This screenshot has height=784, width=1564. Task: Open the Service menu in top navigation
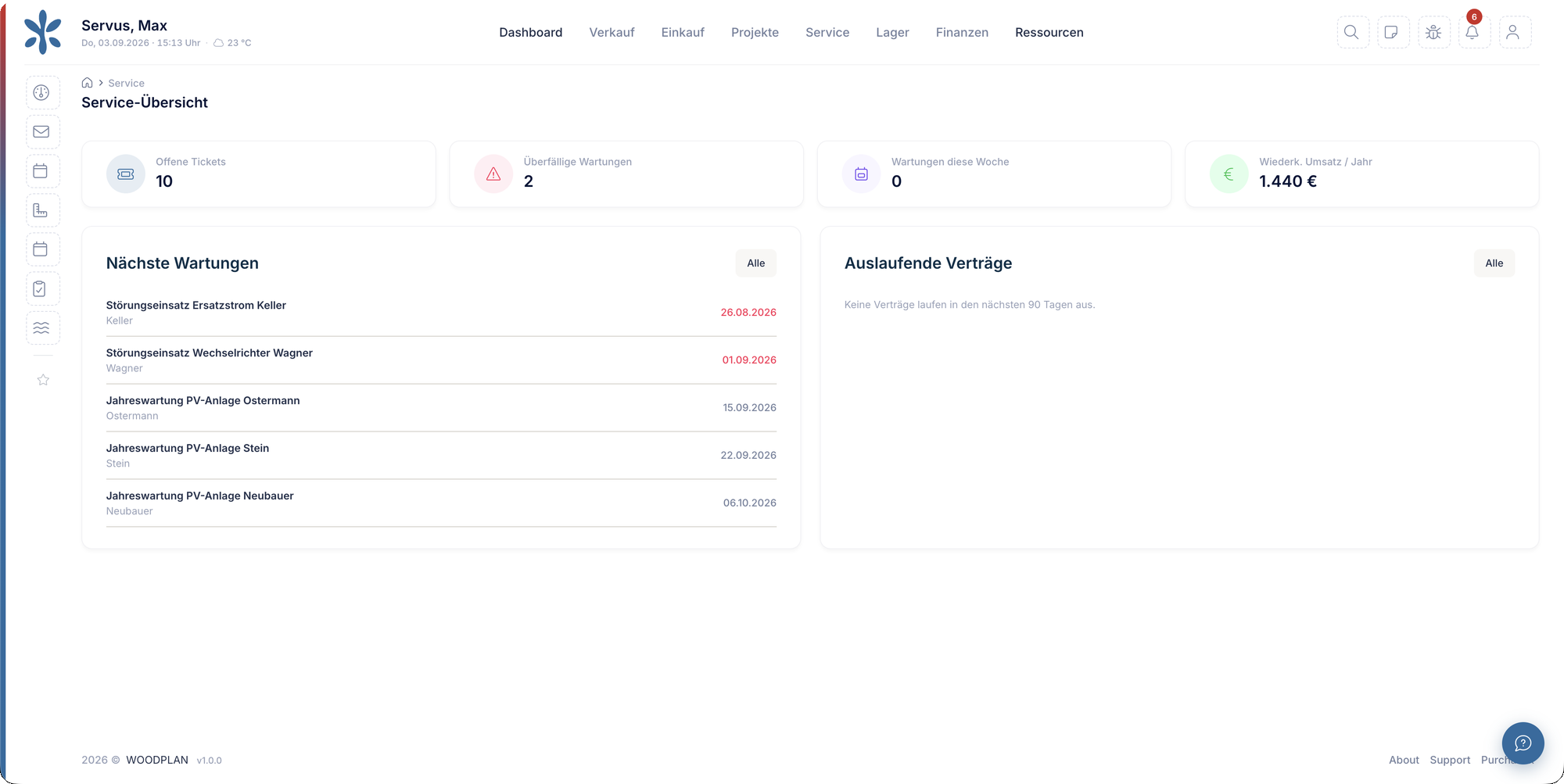pos(827,32)
